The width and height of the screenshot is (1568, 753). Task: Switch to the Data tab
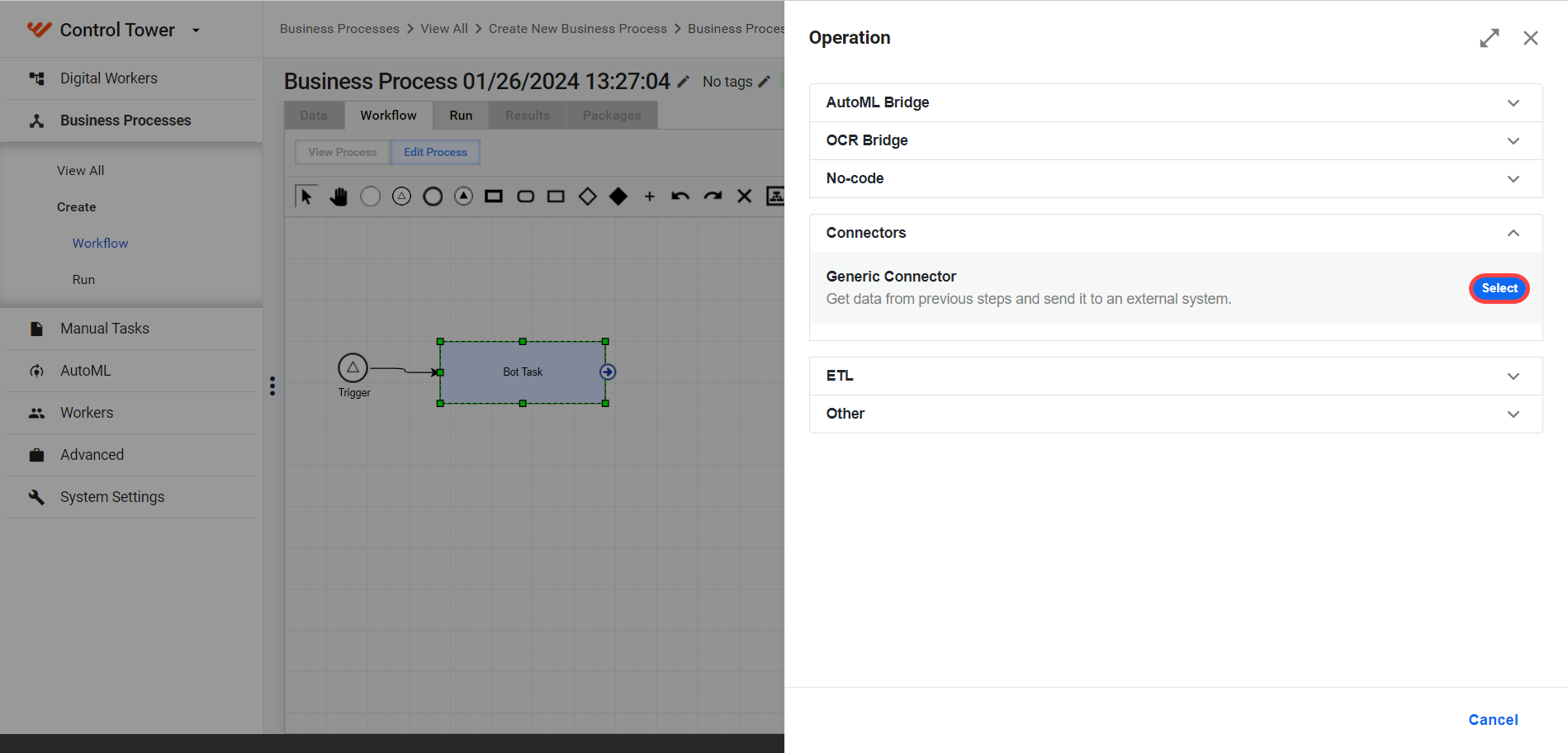point(314,116)
